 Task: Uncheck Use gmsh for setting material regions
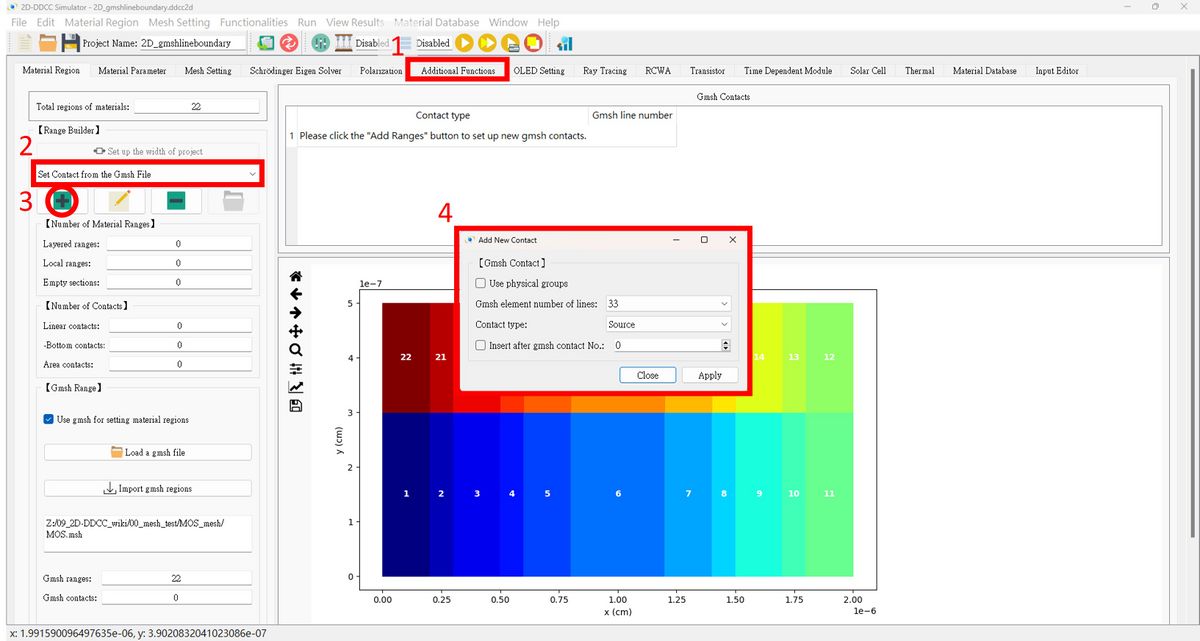[x=49, y=419]
